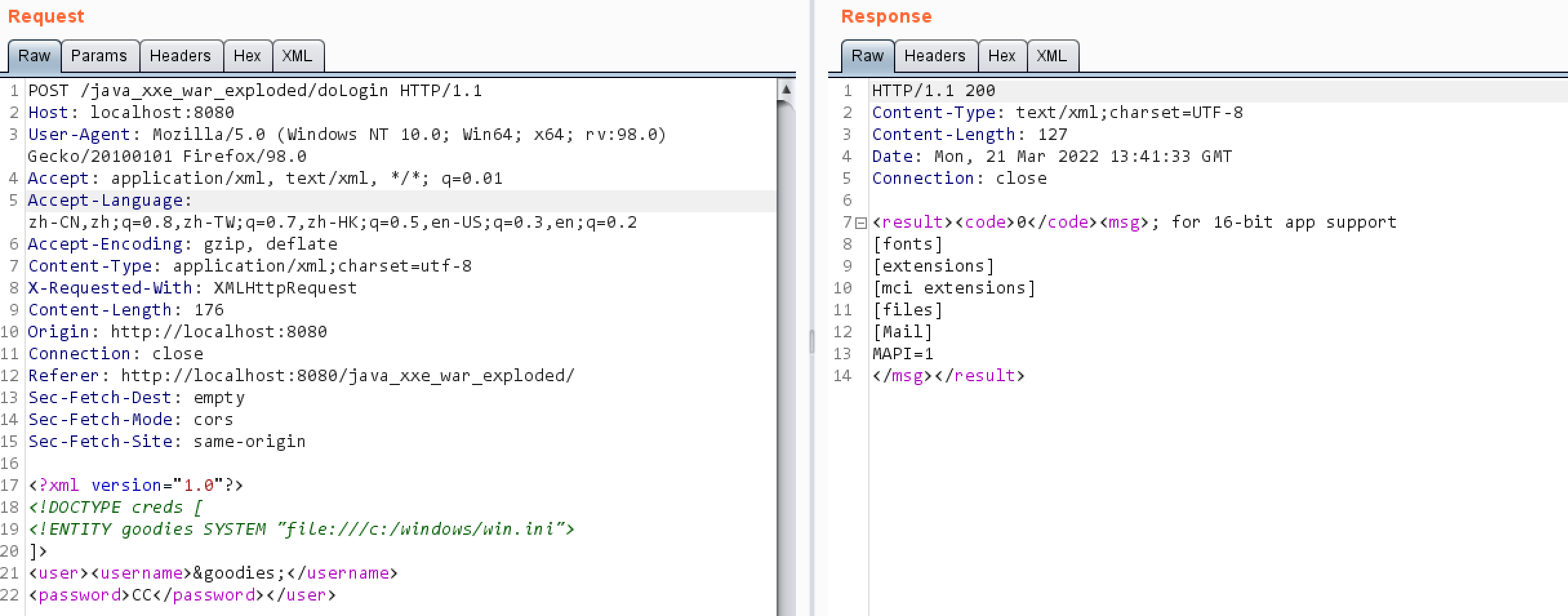Image resolution: width=1568 pixels, height=616 pixels.
Task: Open the Response Headers tab
Action: click(x=935, y=56)
